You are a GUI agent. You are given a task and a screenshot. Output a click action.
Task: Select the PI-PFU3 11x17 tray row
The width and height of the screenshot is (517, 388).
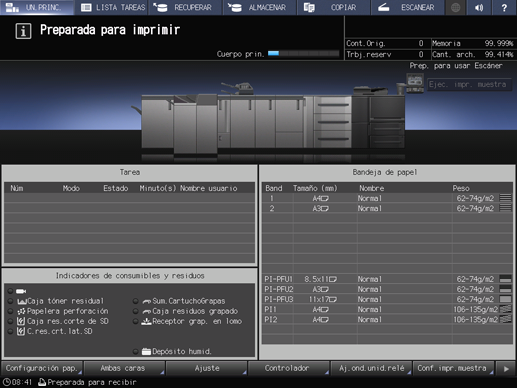pyautogui.click(x=387, y=299)
